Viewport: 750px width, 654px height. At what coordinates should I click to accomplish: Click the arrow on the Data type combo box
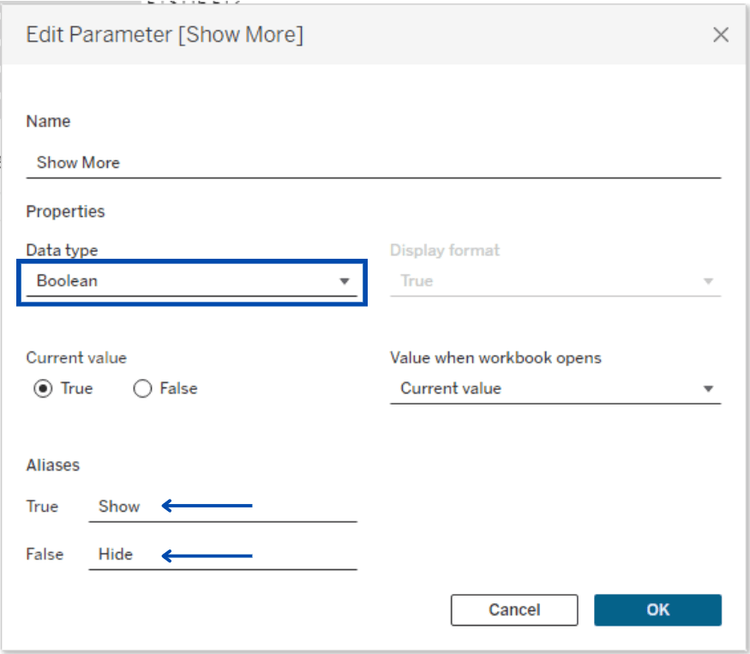(344, 281)
